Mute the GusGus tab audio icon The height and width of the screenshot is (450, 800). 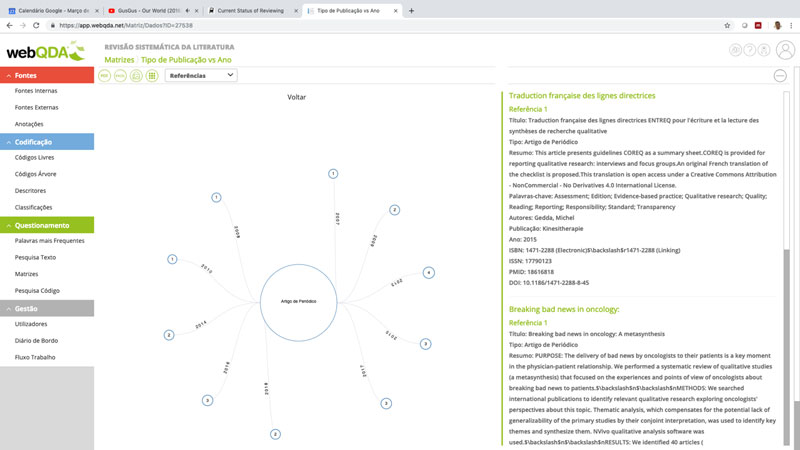188,11
